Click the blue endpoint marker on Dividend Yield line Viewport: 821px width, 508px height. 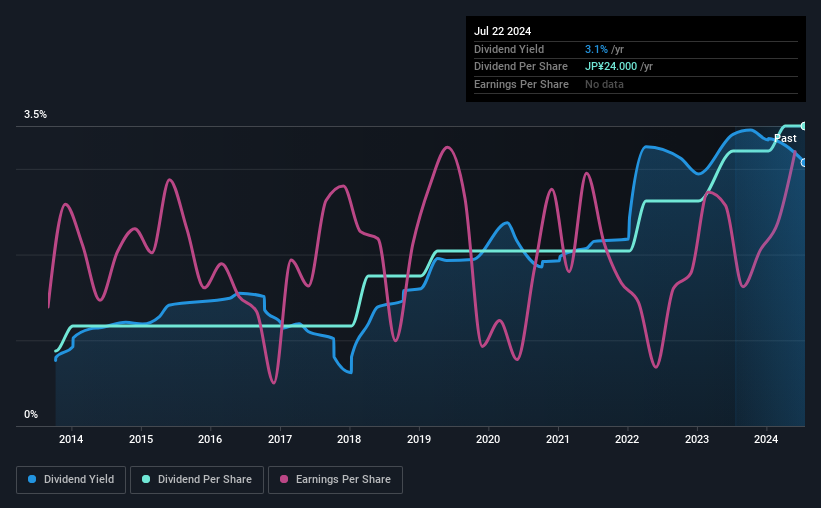click(804, 163)
